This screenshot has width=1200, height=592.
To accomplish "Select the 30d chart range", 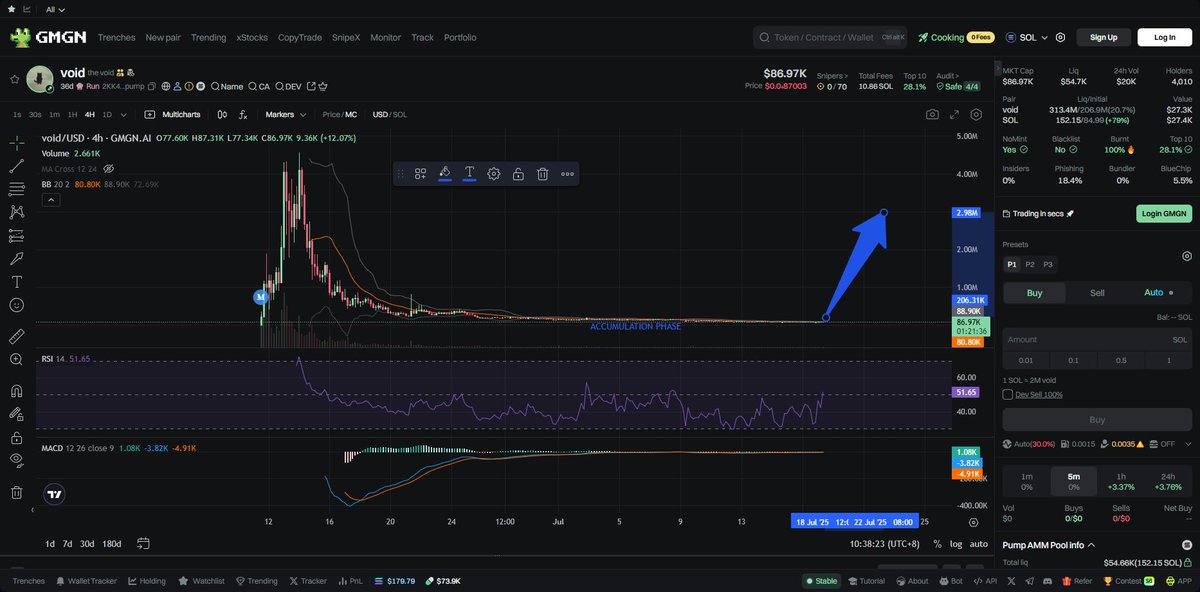I will coord(87,544).
